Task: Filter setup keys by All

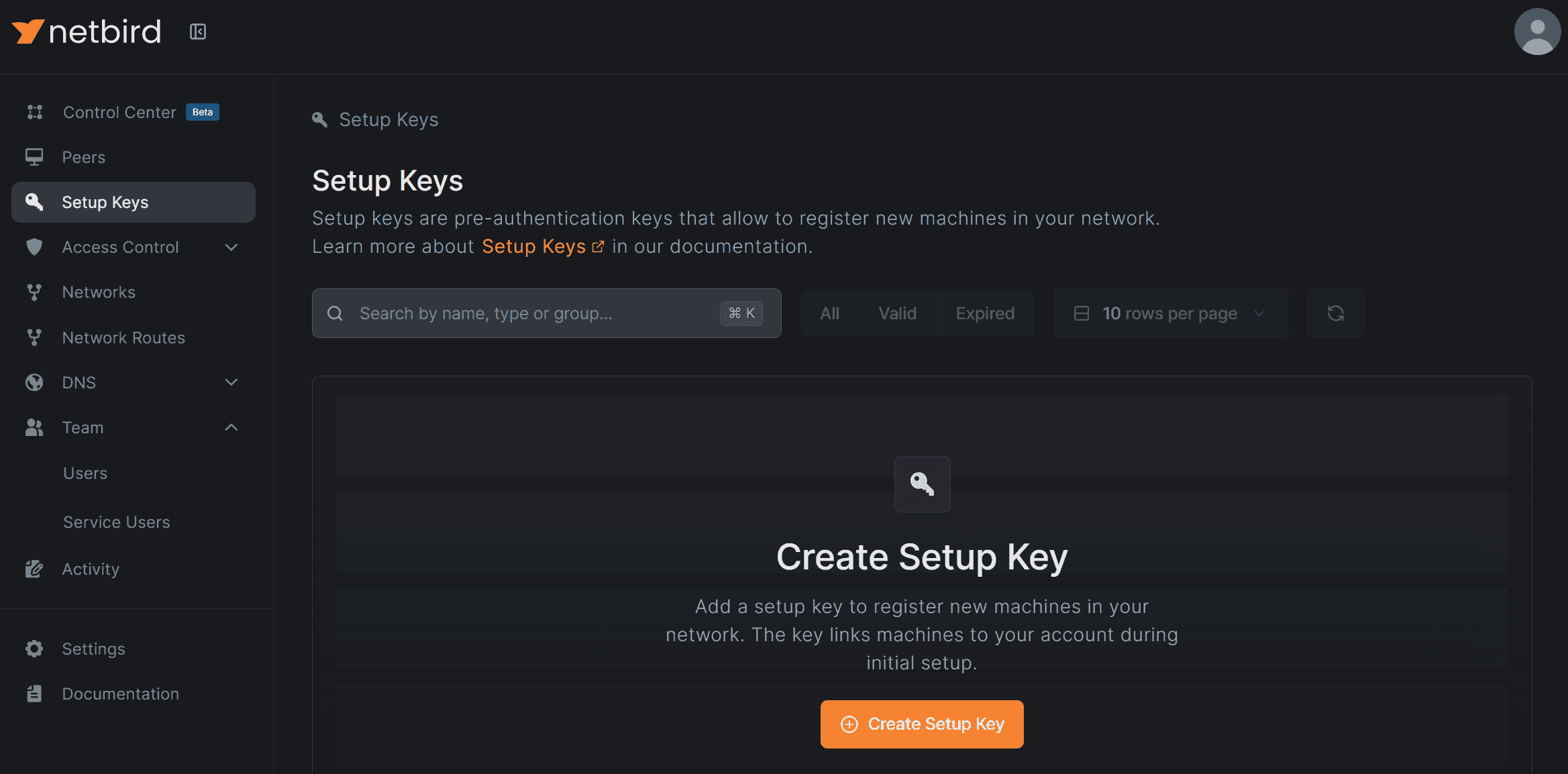Action: click(829, 313)
